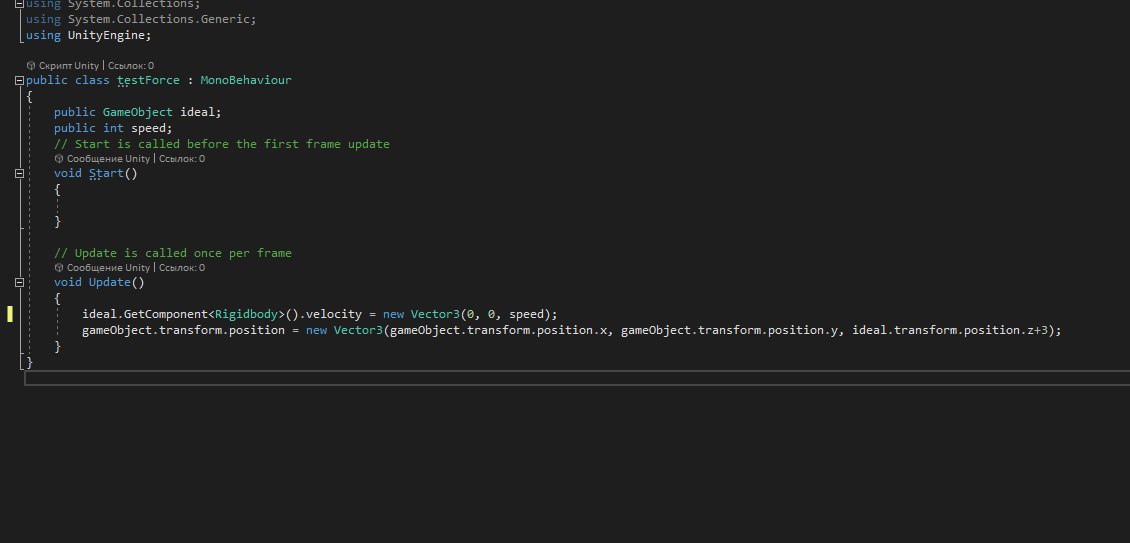Click the speed field name in declaration

pyautogui.click(x=148, y=128)
